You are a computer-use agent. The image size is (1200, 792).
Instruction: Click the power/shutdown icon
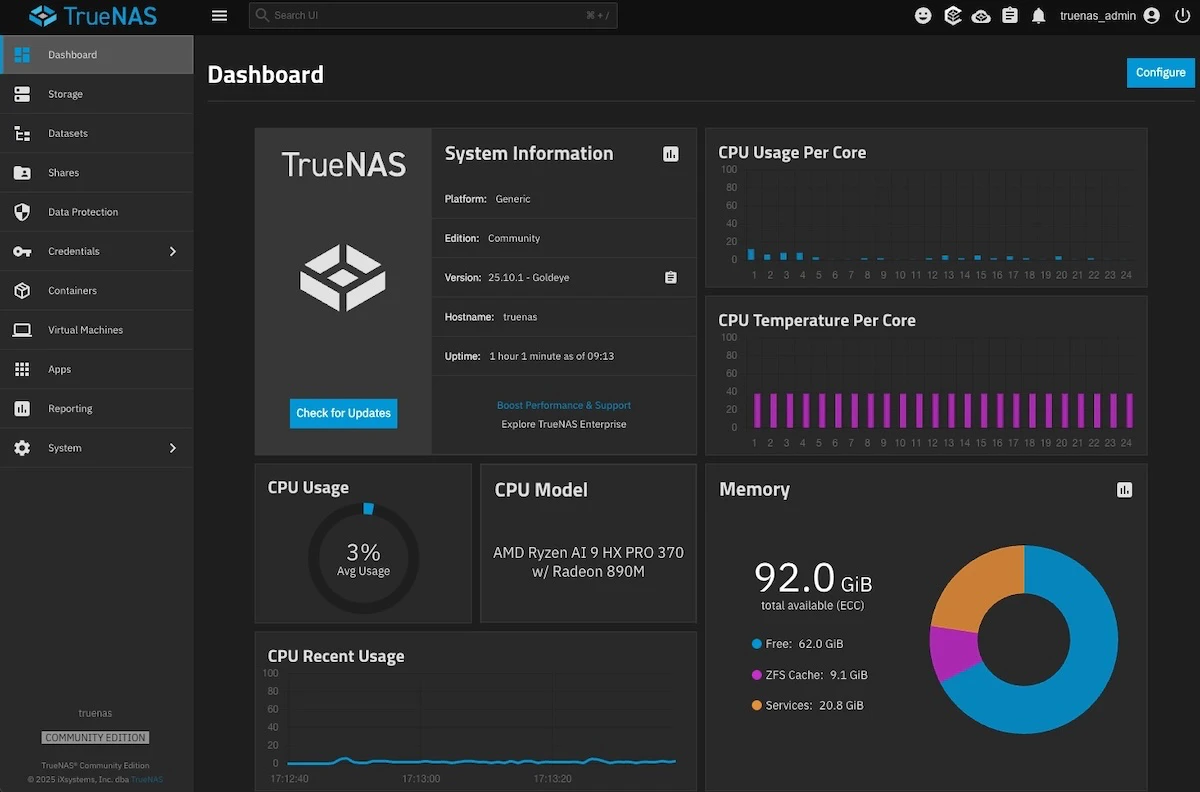[1182, 15]
